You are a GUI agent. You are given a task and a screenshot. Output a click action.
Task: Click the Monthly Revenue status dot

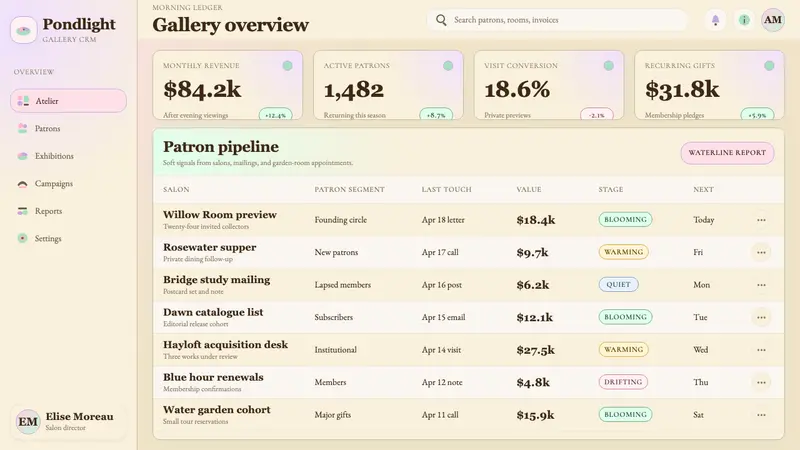tap(288, 66)
